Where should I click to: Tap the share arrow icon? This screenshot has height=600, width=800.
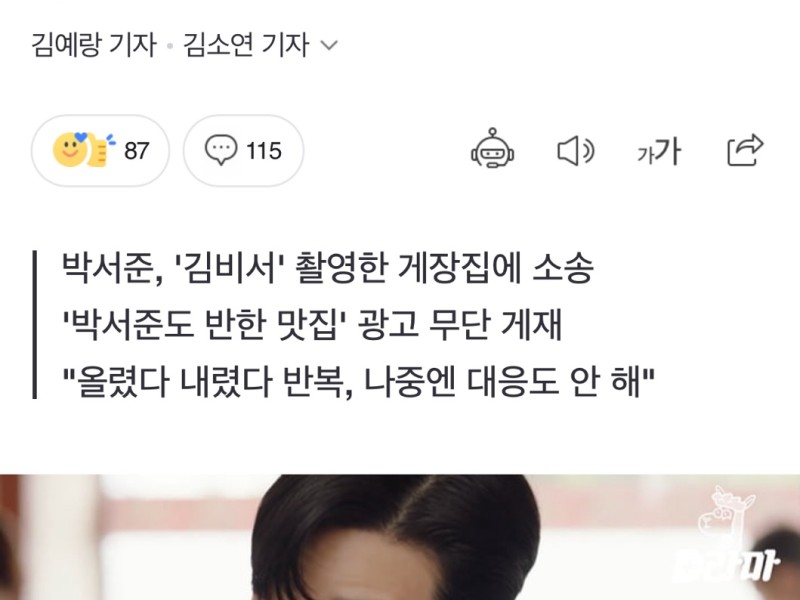(x=745, y=150)
